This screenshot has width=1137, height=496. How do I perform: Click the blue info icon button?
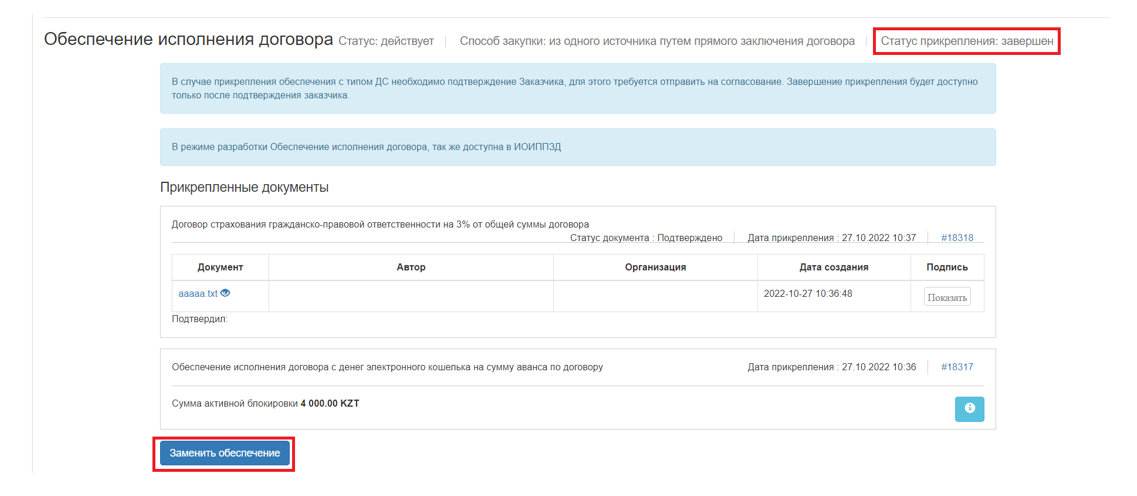[969, 409]
